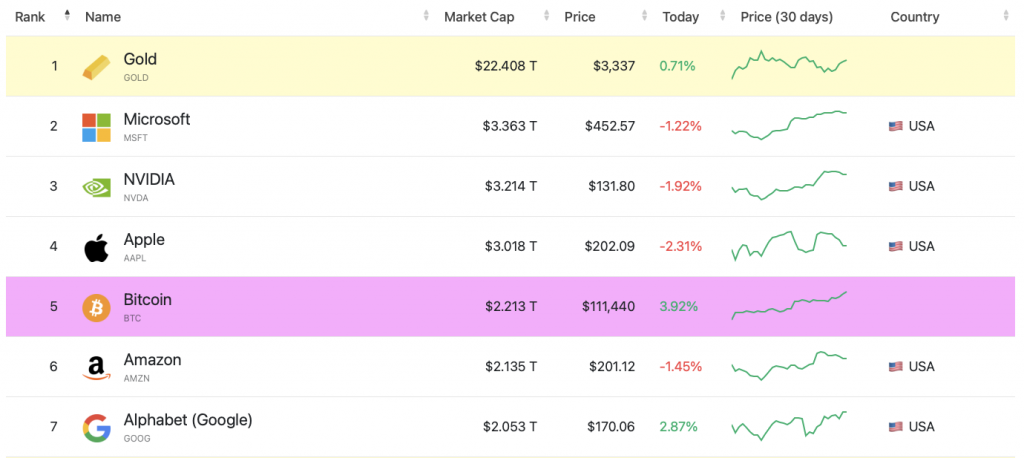Click Apple's 30-day price chart
1024x458 pixels.
pyautogui.click(x=789, y=246)
